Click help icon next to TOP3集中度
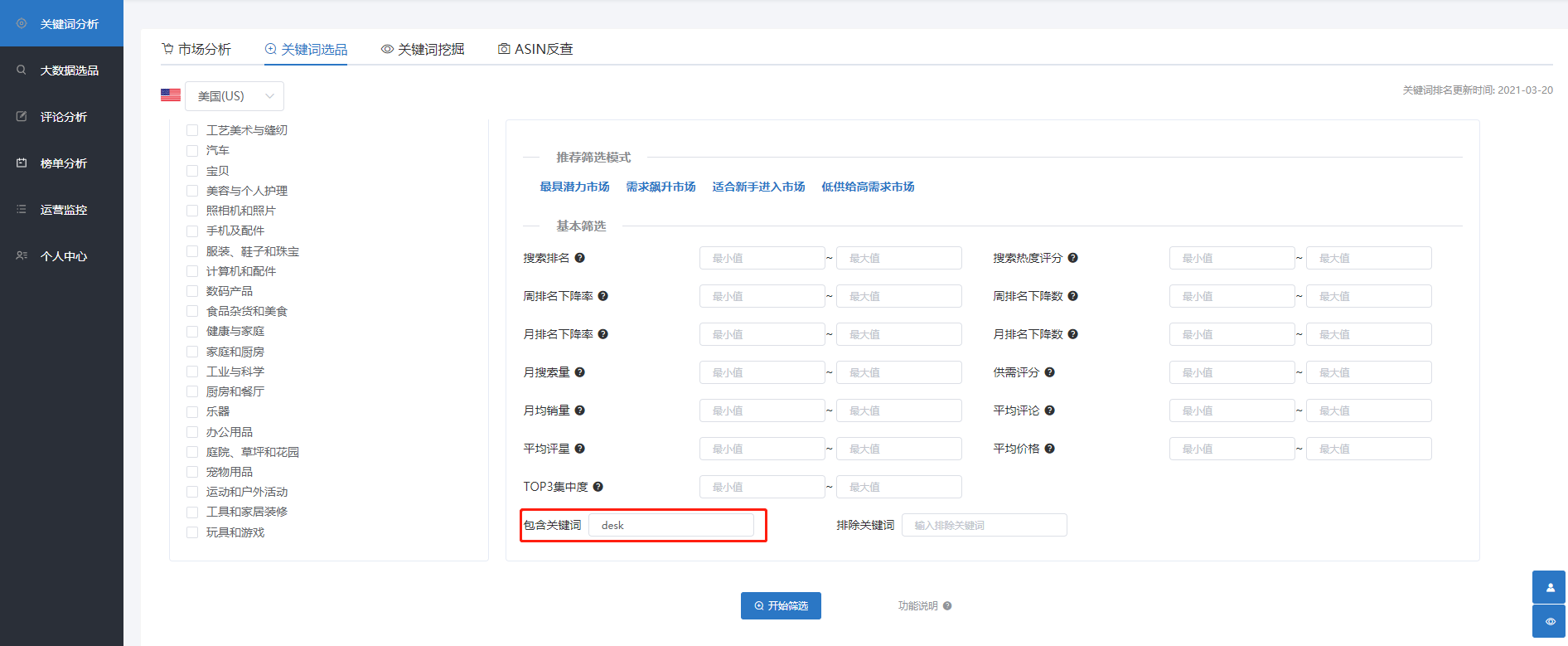 tap(598, 487)
